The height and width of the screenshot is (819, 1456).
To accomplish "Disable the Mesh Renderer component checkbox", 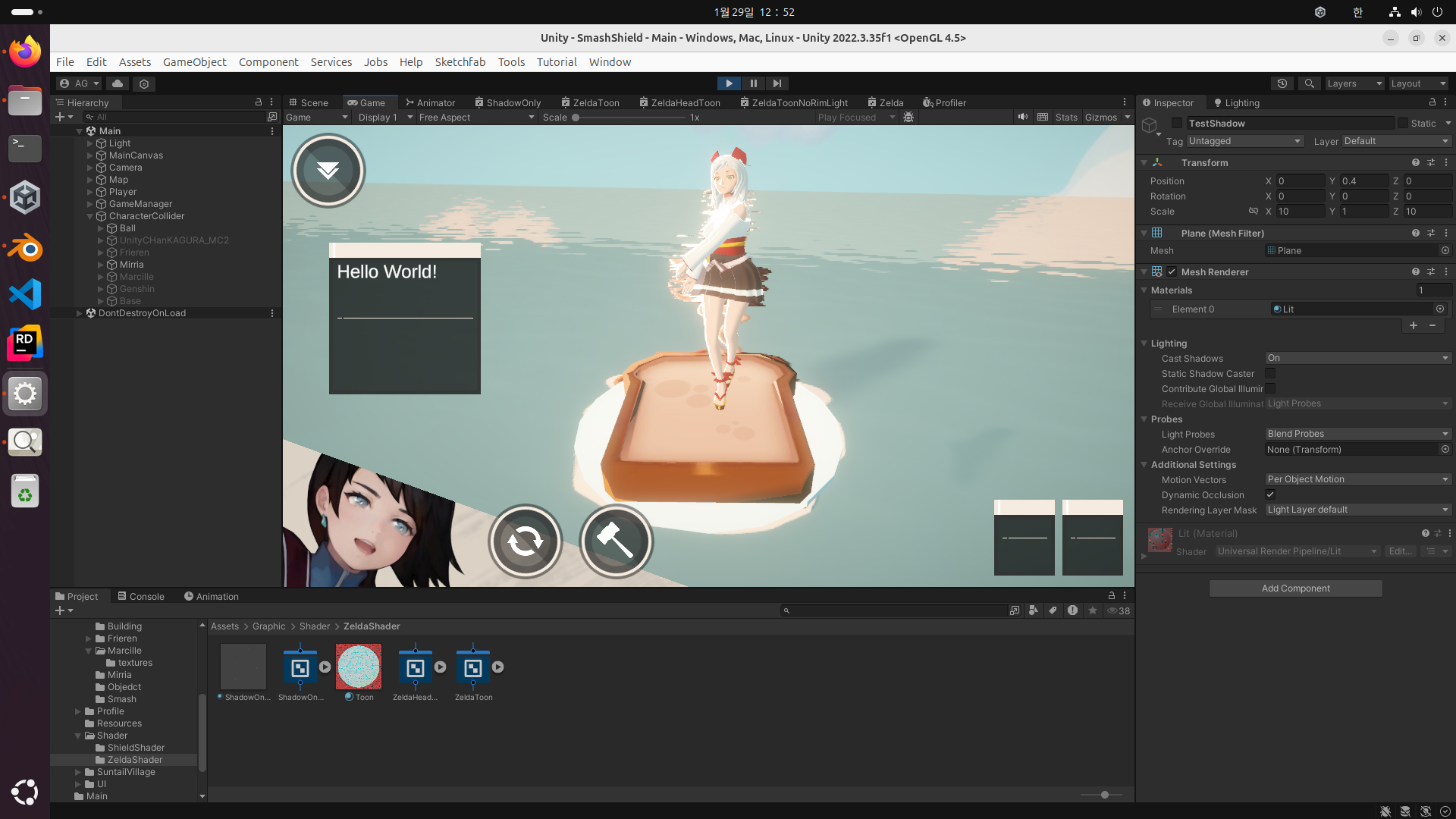I will (x=1172, y=271).
